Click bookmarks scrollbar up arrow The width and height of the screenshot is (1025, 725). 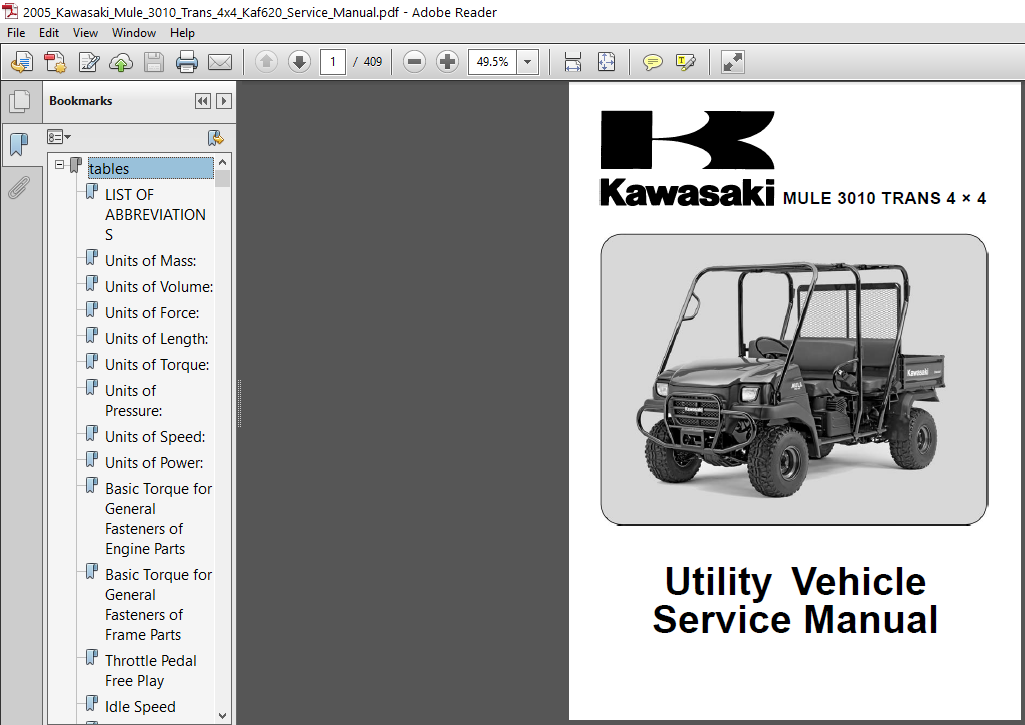222,162
